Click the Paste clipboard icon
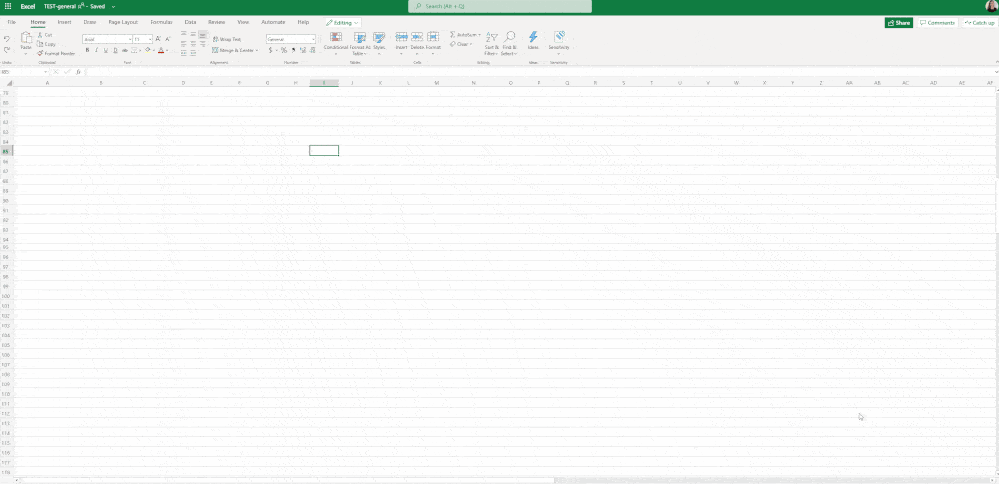 click(26, 38)
